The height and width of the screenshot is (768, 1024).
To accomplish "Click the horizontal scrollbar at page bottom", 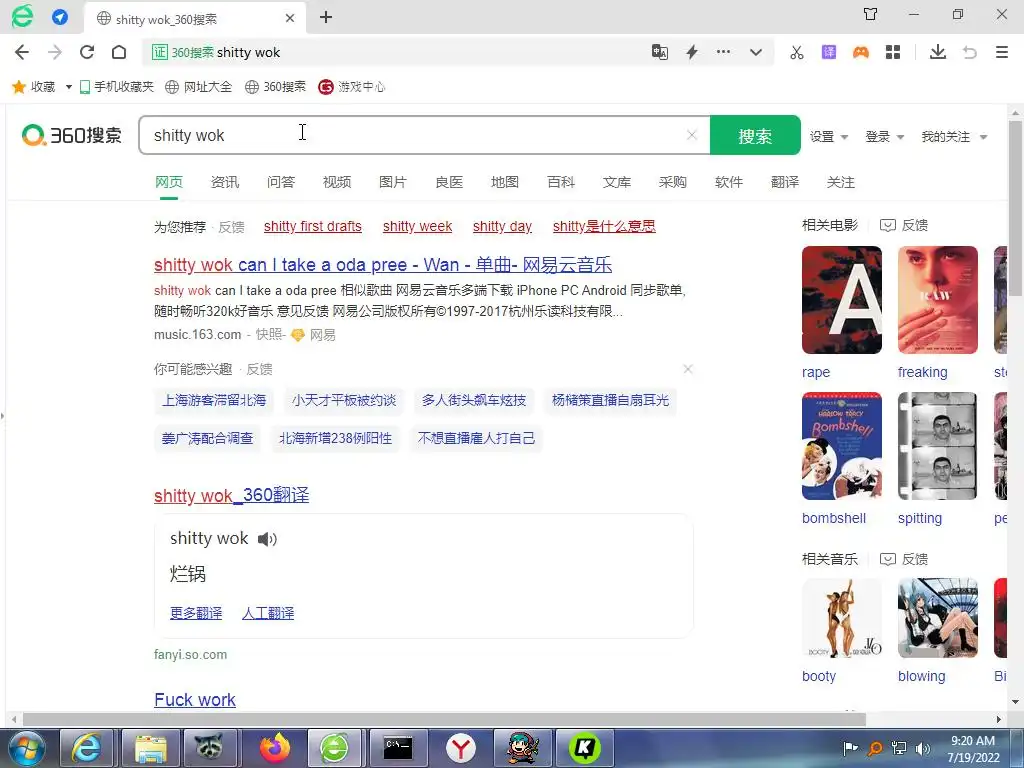I will tap(444, 720).
